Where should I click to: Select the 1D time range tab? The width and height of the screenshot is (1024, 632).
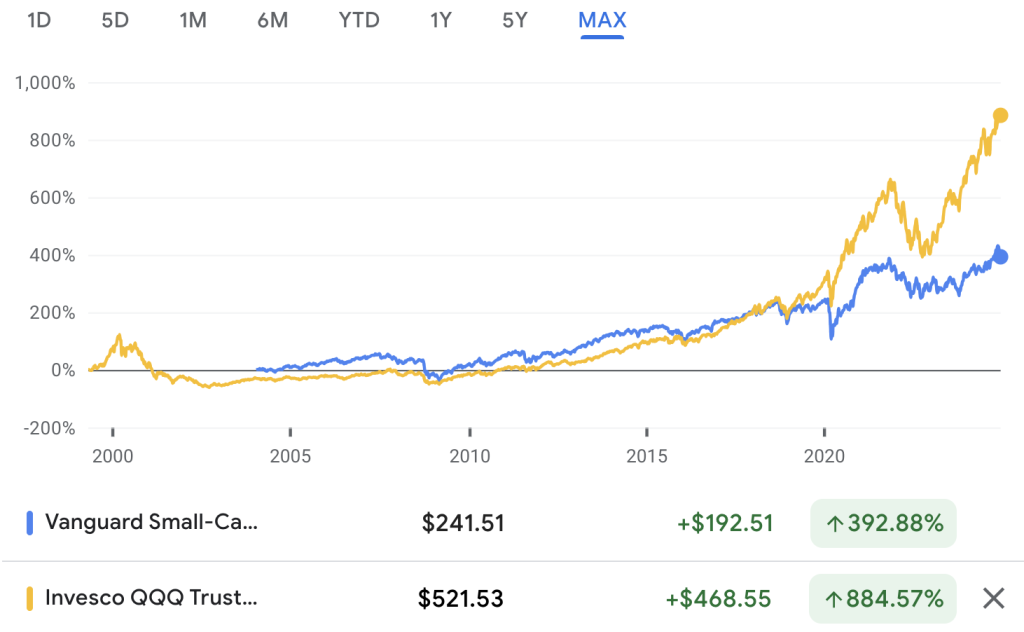(37, 20)
